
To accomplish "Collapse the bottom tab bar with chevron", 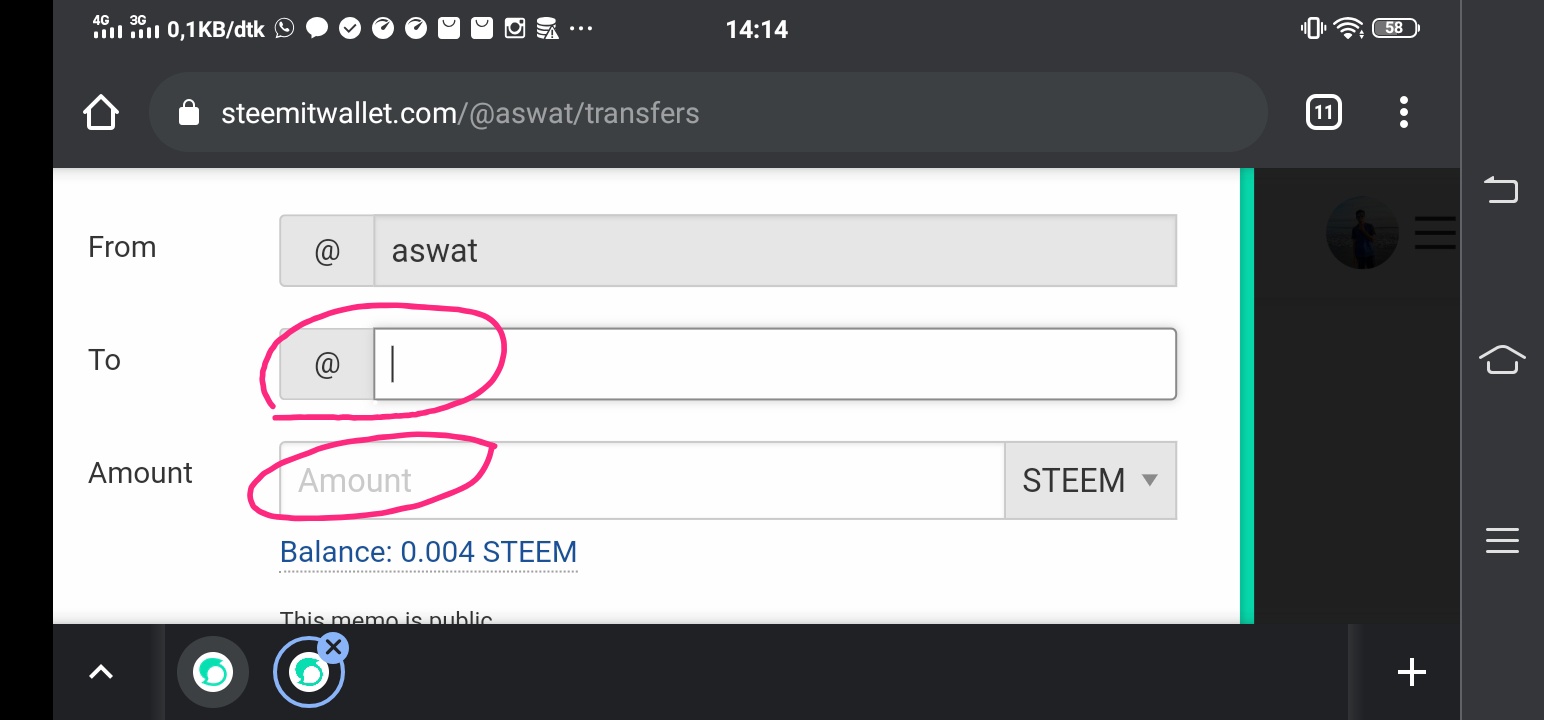I will point(101,673).
